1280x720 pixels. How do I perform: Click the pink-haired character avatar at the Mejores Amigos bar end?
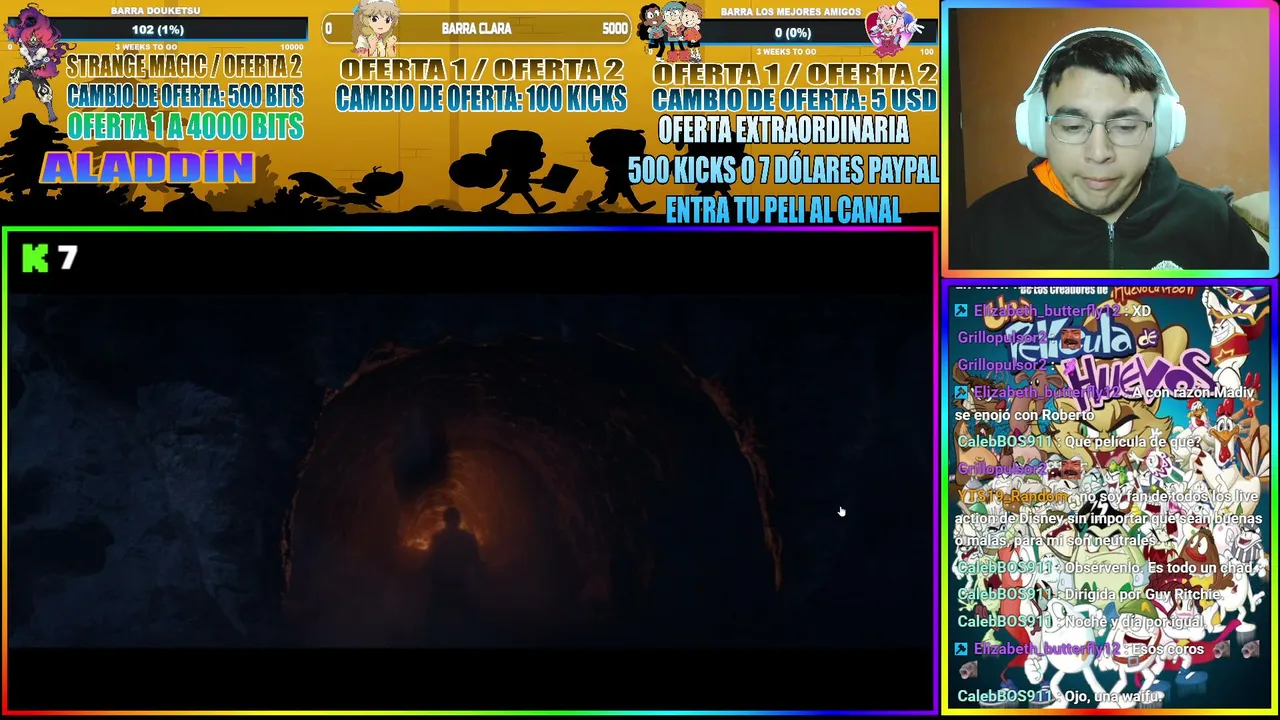point(895,30)
